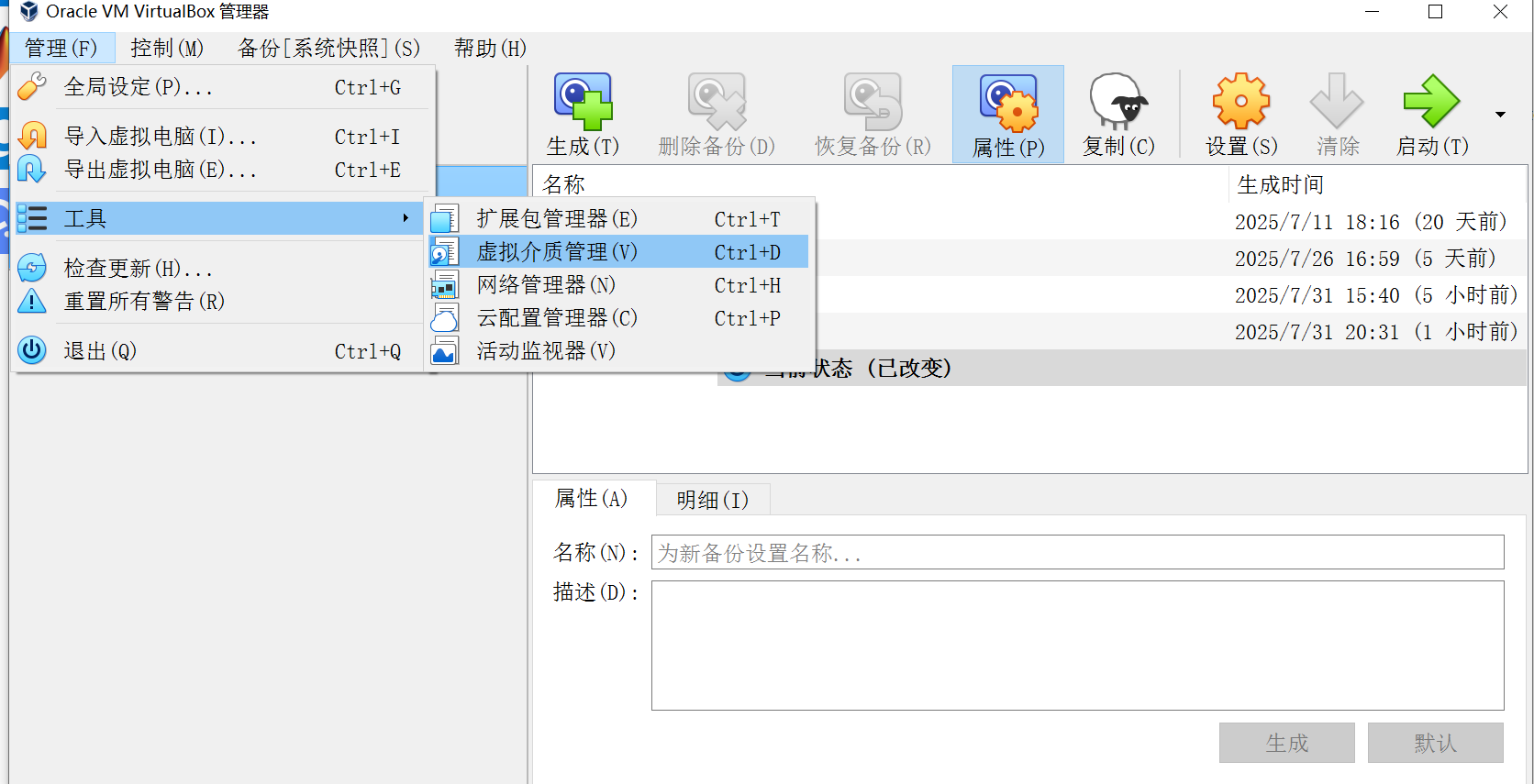Select 云配置管理器(C) in the submenu
Viewport: 1534px width, 784px height.
[x=619, y=317]
